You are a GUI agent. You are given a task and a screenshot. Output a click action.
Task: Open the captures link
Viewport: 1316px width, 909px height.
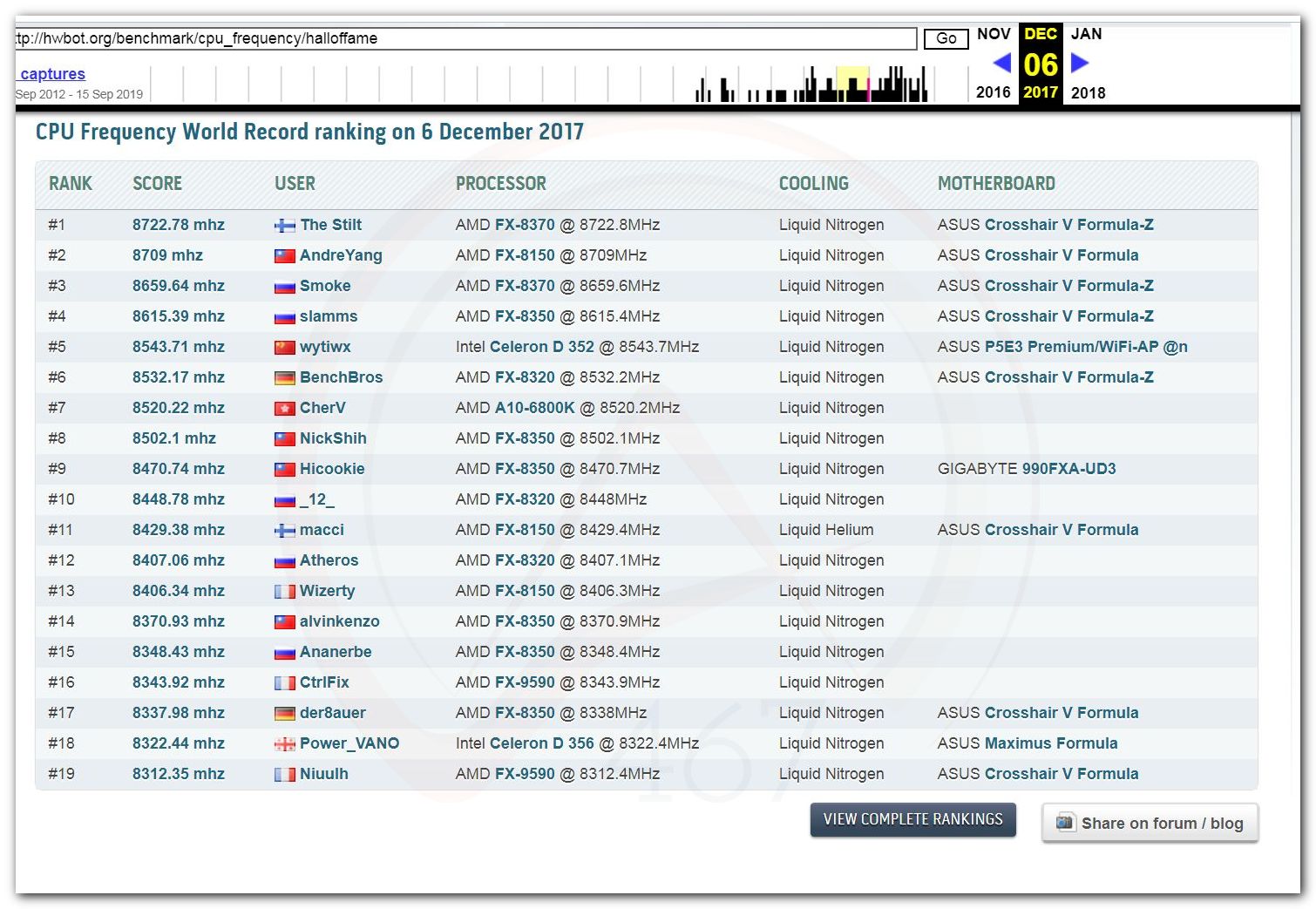pyautogui.click(x=52, y=74)
